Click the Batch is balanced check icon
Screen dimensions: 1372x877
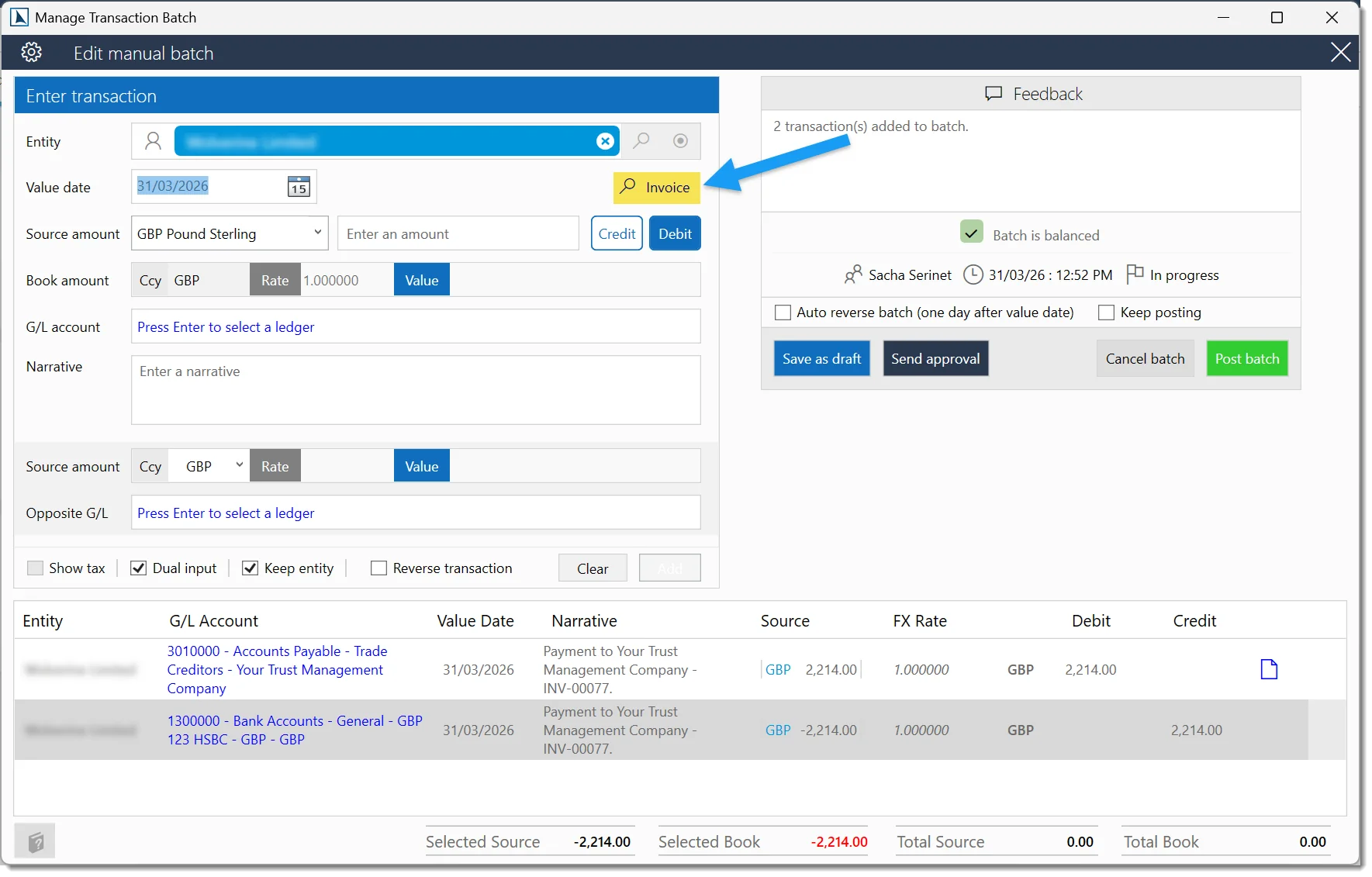click(x=971, y=232)
